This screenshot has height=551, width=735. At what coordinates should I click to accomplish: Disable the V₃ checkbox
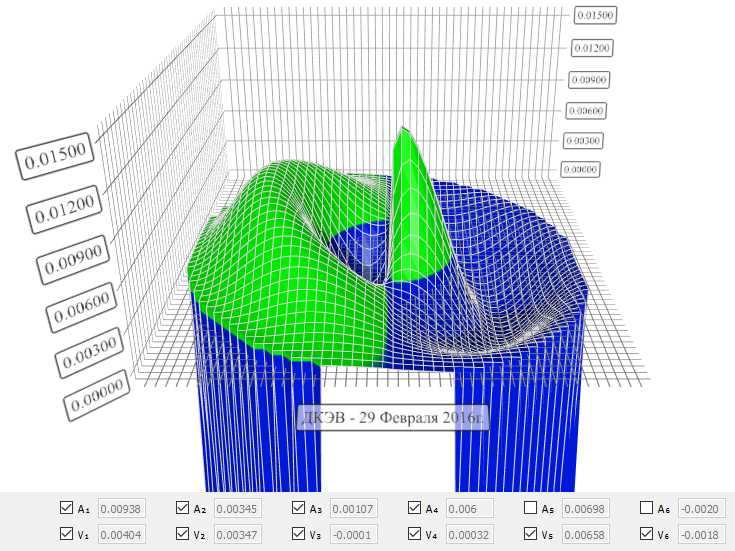[x=299, y=534]
